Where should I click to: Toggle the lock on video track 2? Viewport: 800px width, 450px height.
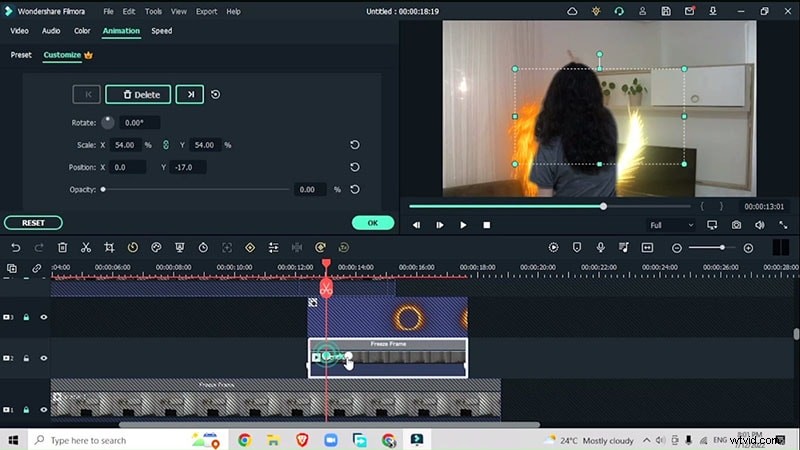27,357
